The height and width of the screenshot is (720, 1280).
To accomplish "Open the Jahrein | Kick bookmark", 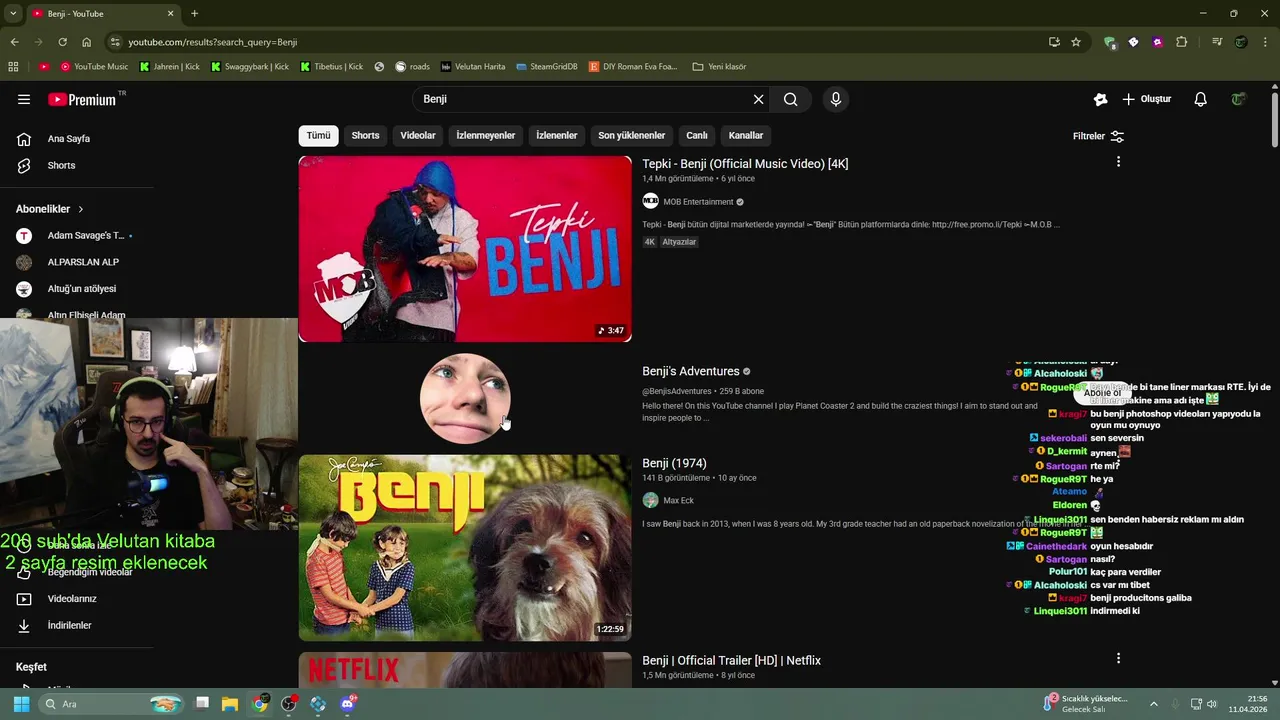I will pyautogui.click(x=169, y=67).
